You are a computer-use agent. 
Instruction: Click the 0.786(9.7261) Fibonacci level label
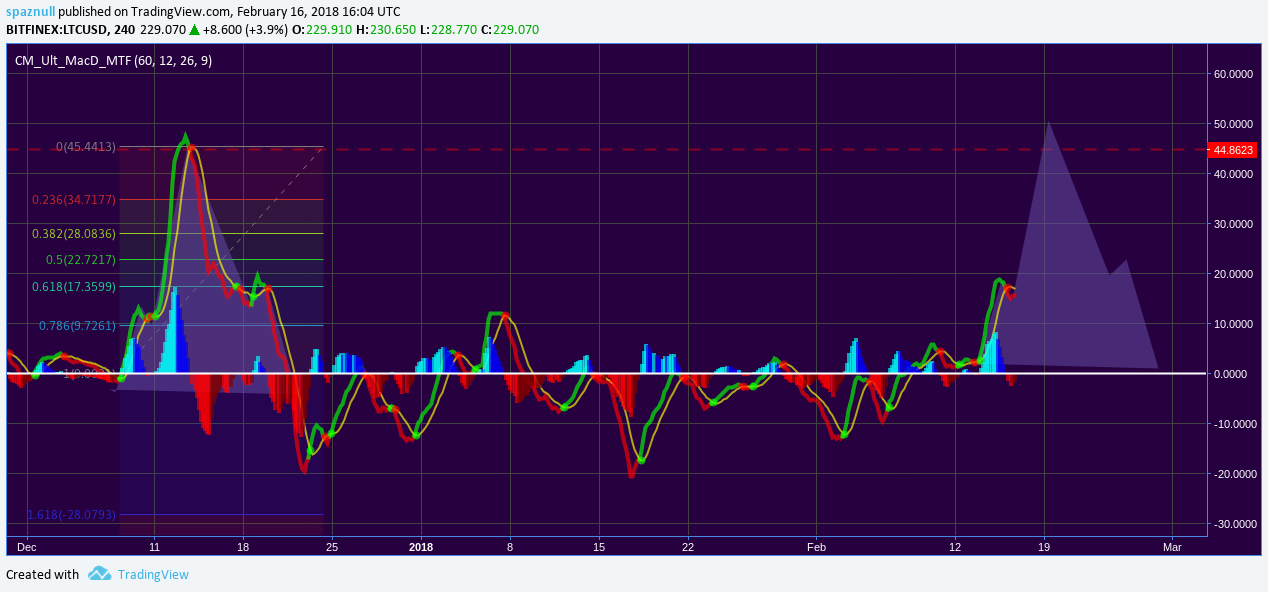[x=77, y=326]
